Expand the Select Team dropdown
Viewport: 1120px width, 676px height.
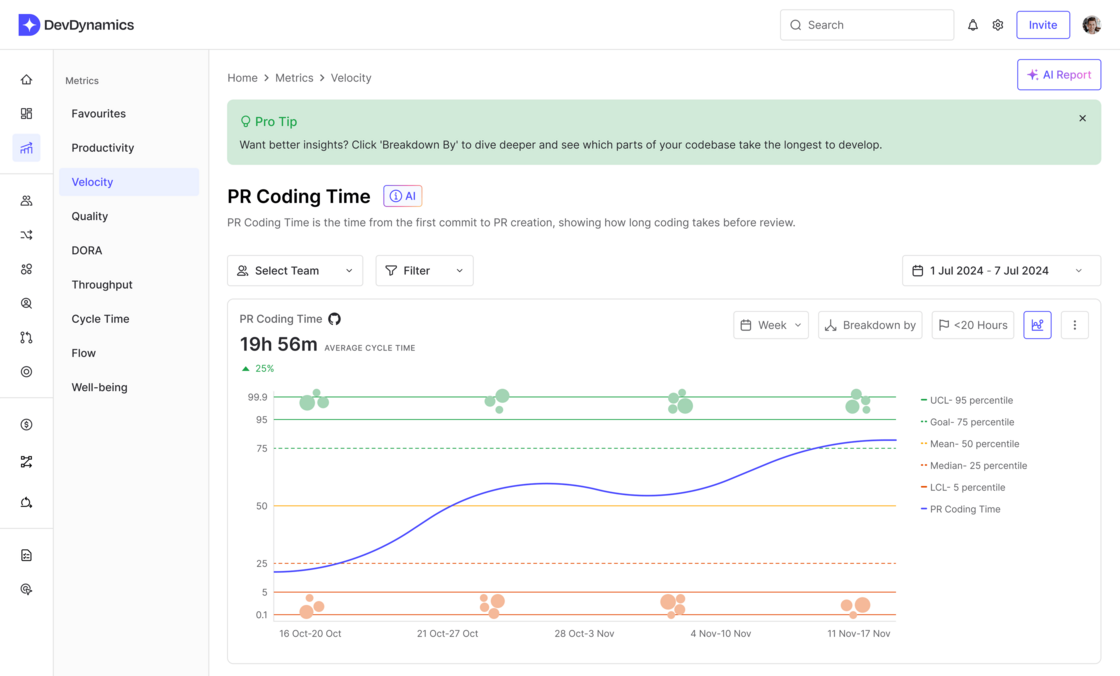pyautogui.click(x=295, y=271)
